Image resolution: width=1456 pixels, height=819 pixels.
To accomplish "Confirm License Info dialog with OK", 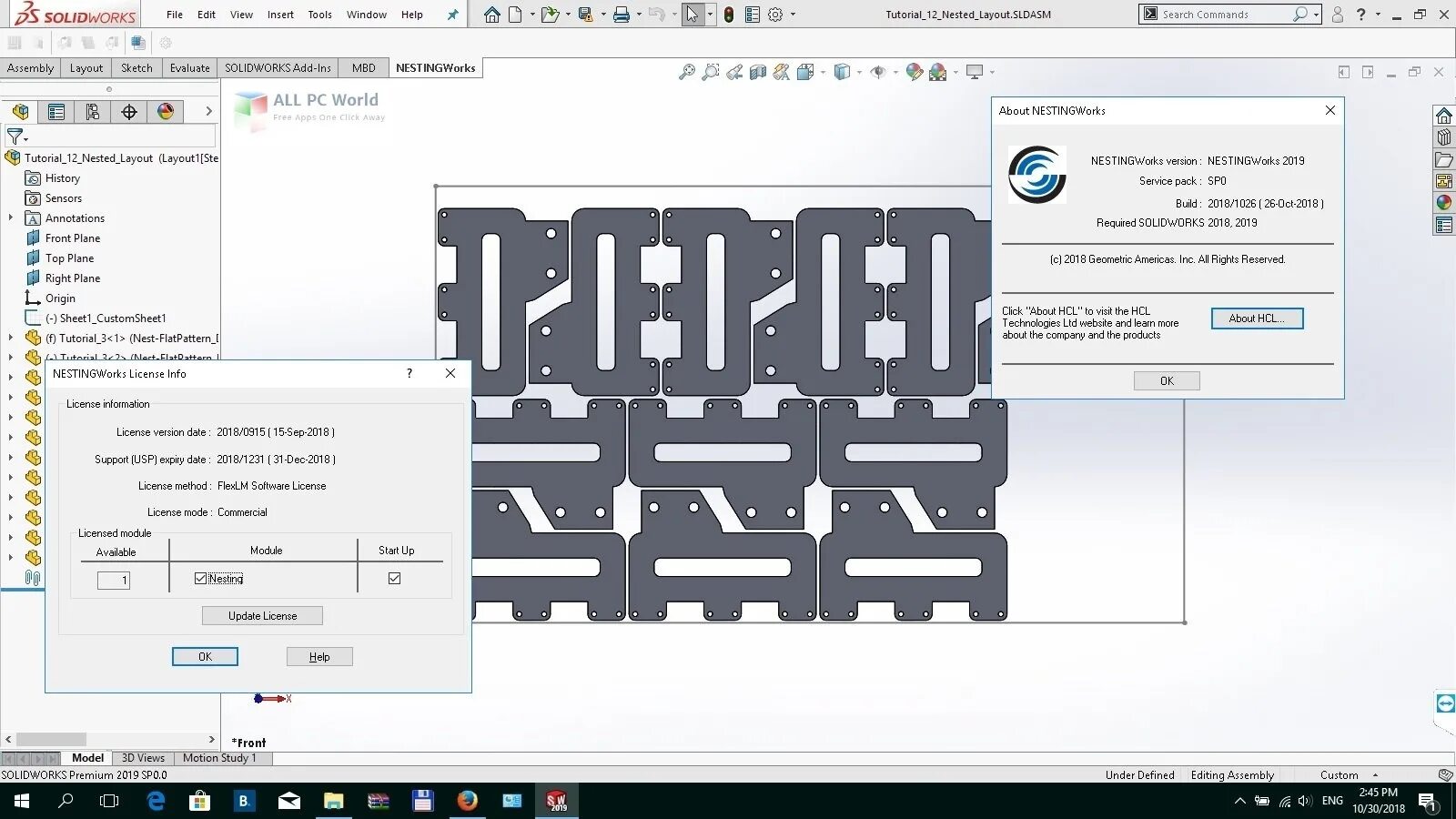I will tap(205, 657).
